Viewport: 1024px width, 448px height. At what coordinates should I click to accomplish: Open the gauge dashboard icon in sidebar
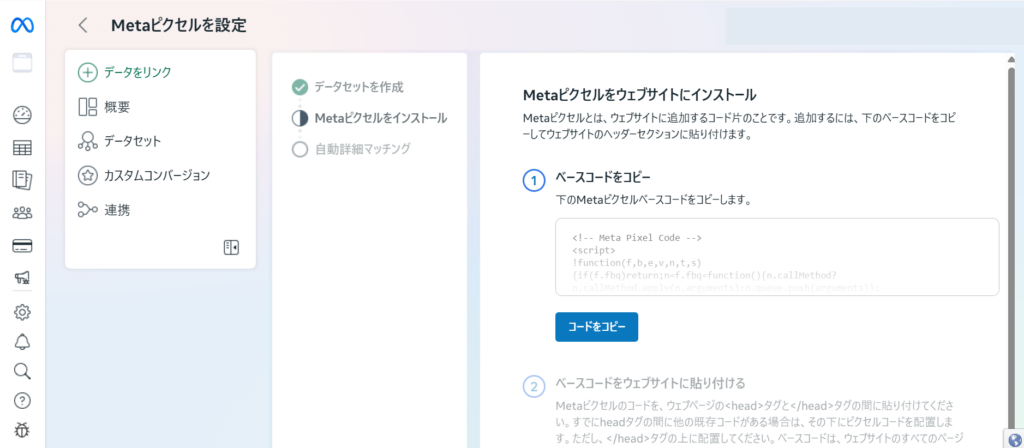coord(22,115)
